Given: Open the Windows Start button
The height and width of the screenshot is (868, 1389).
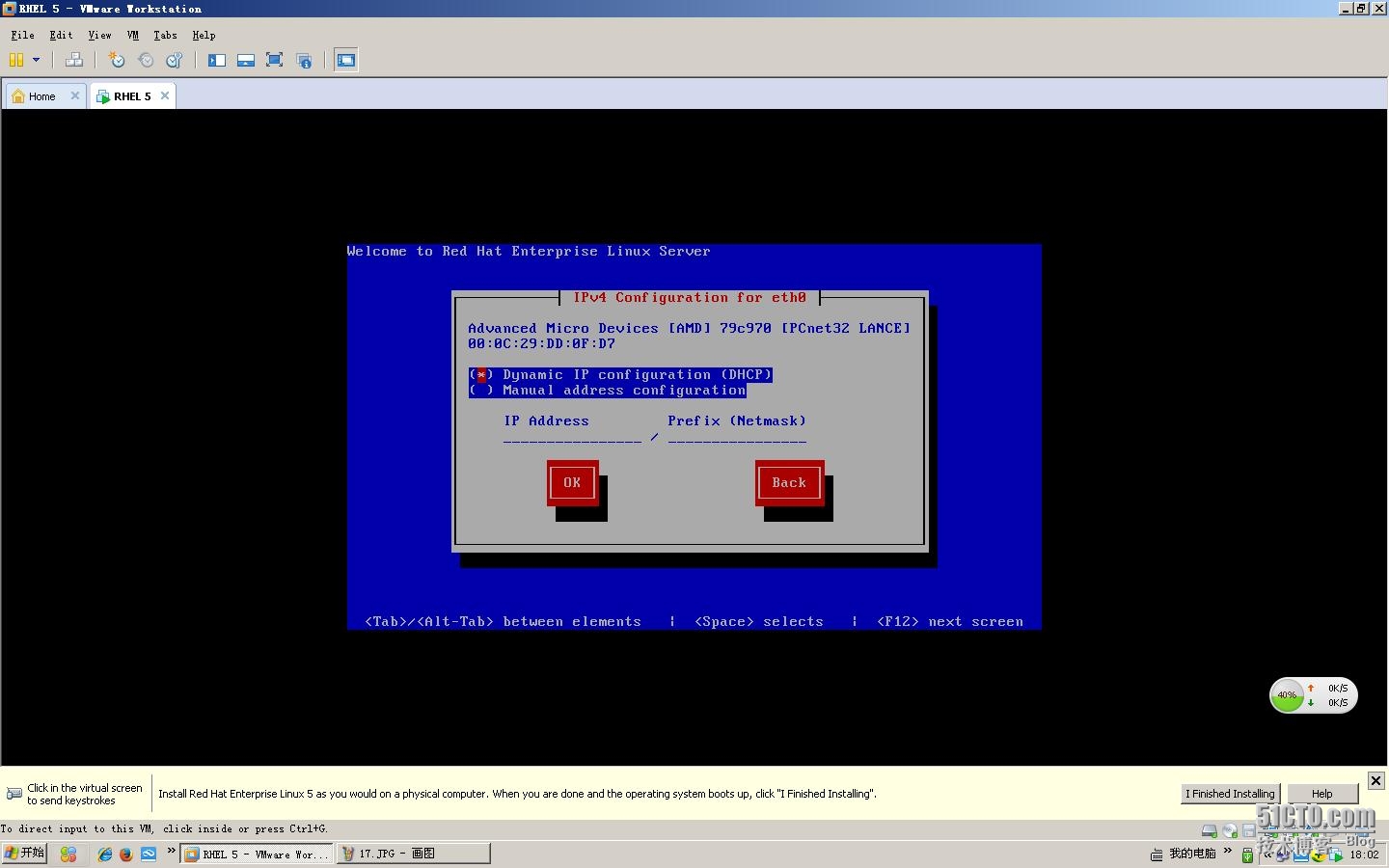Looking at the screenshot, I should 24,854.
